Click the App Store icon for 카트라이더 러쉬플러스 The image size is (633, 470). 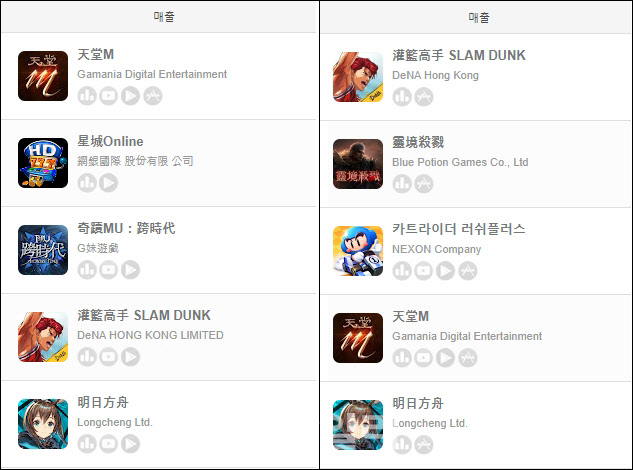(467, 271)
